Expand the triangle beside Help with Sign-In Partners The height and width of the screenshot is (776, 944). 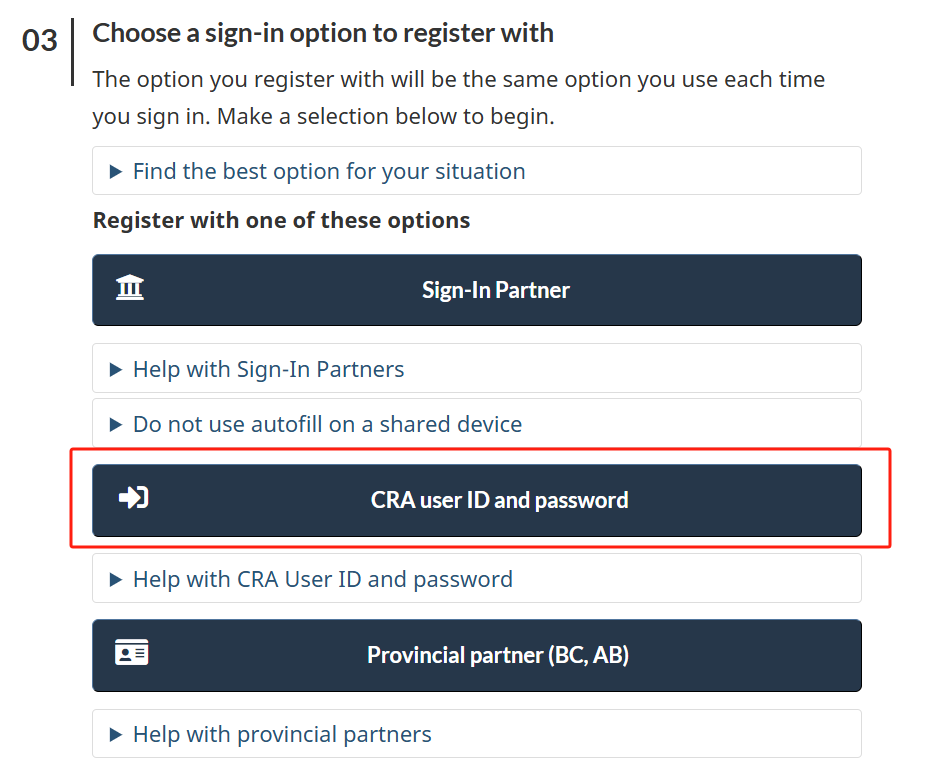pos(116,370)
